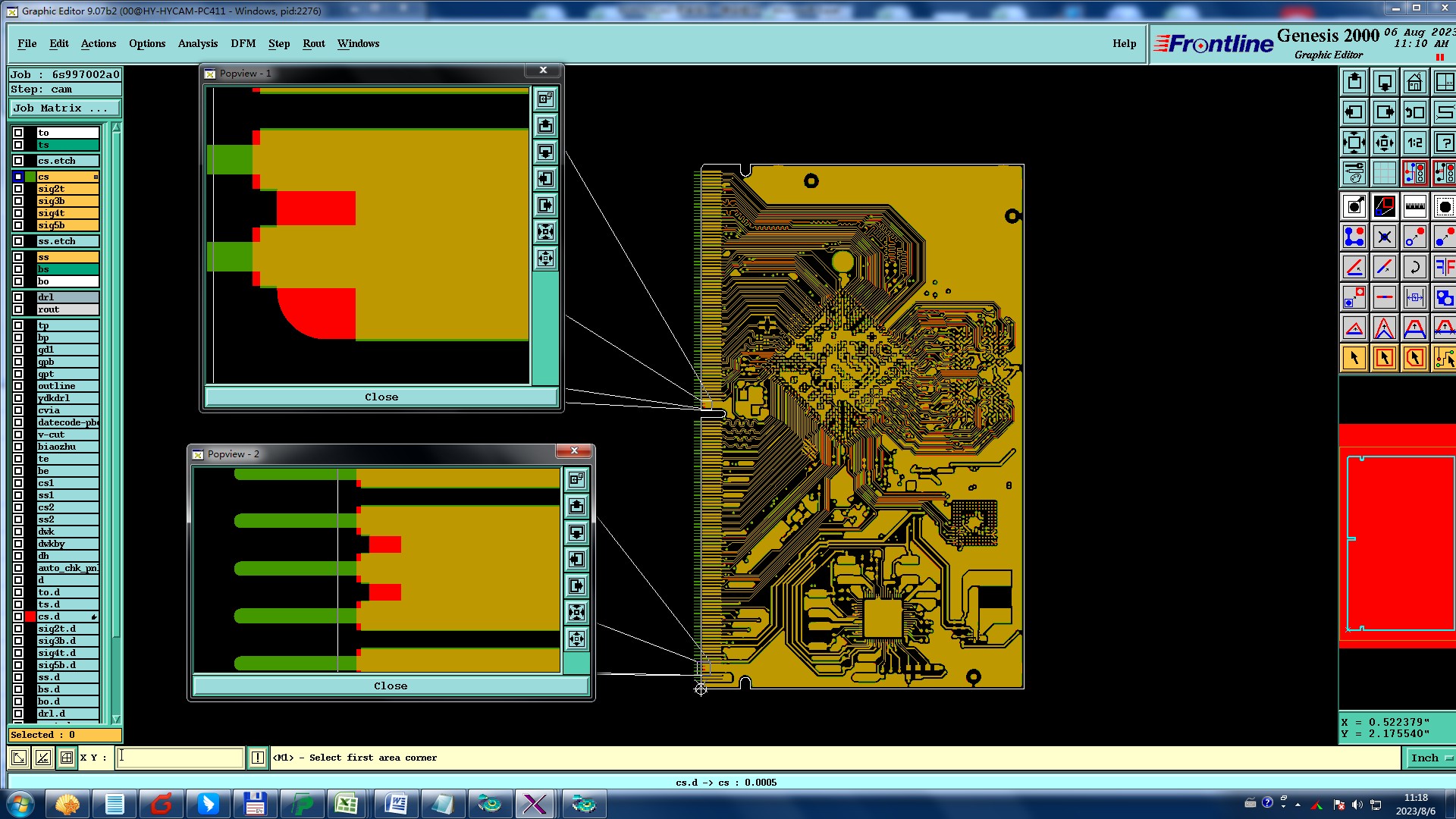Open the Analysis menu

click(197, 43)
